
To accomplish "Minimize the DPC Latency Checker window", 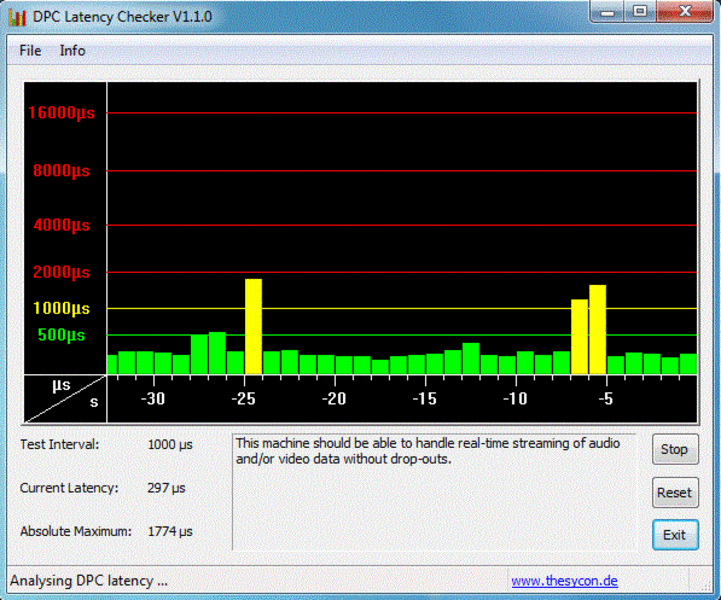I will [607, 11].
